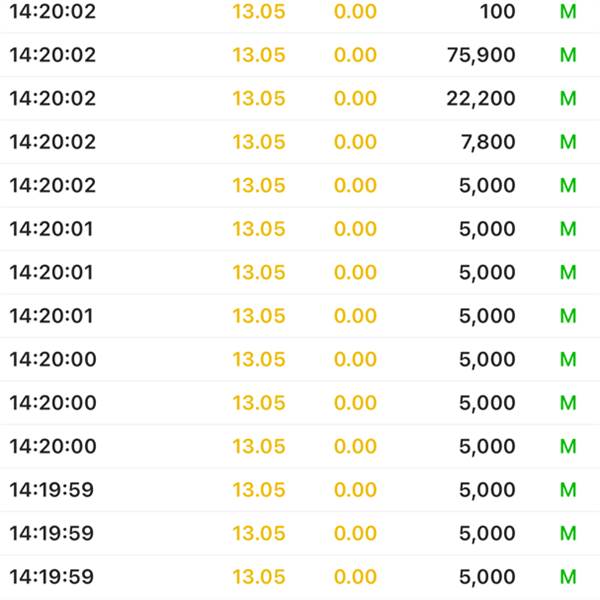Screen dimensions: 600x600
Task: Click the 14:20:02 timestamp of the 7,800 trade
Action: click(x=53, y=142)
